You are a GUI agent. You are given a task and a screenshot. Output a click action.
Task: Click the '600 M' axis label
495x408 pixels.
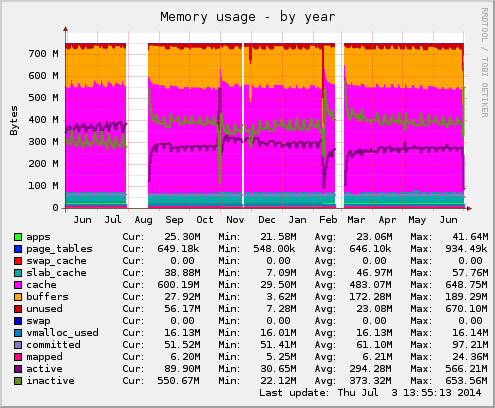[x=43, y=76]
